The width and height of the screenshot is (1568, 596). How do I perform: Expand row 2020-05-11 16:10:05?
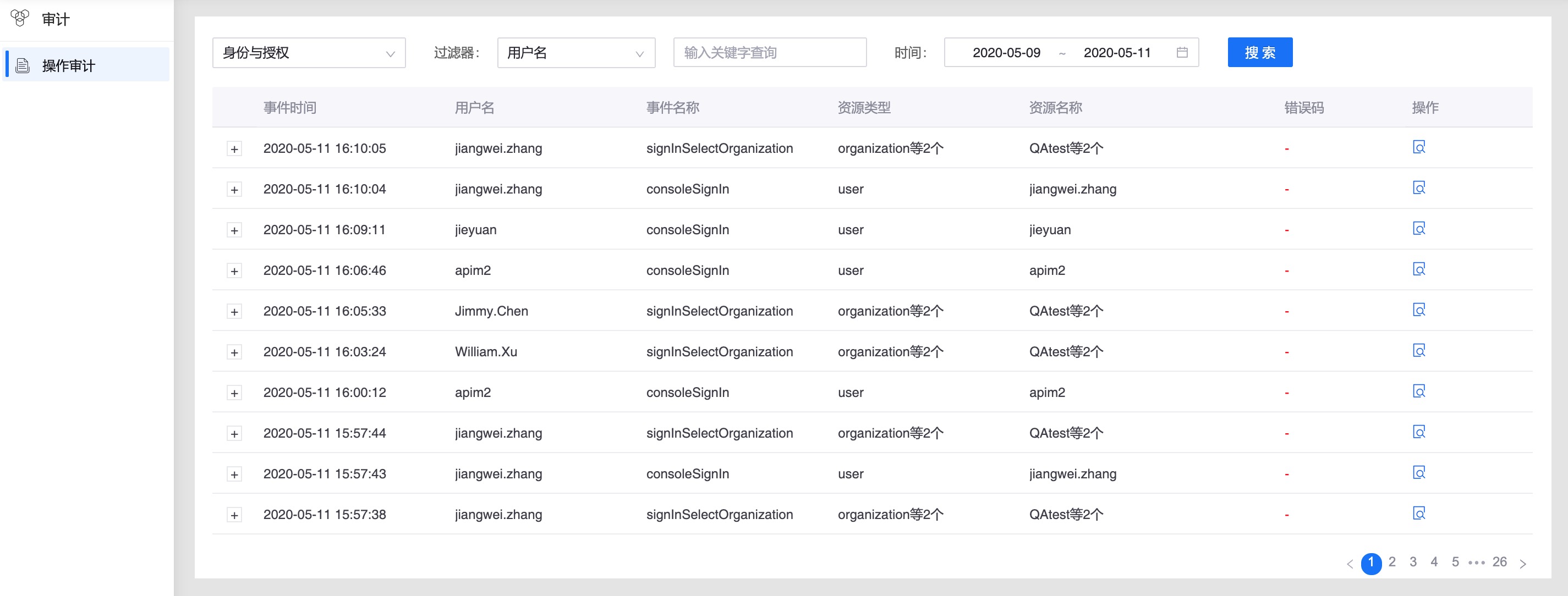234,149
